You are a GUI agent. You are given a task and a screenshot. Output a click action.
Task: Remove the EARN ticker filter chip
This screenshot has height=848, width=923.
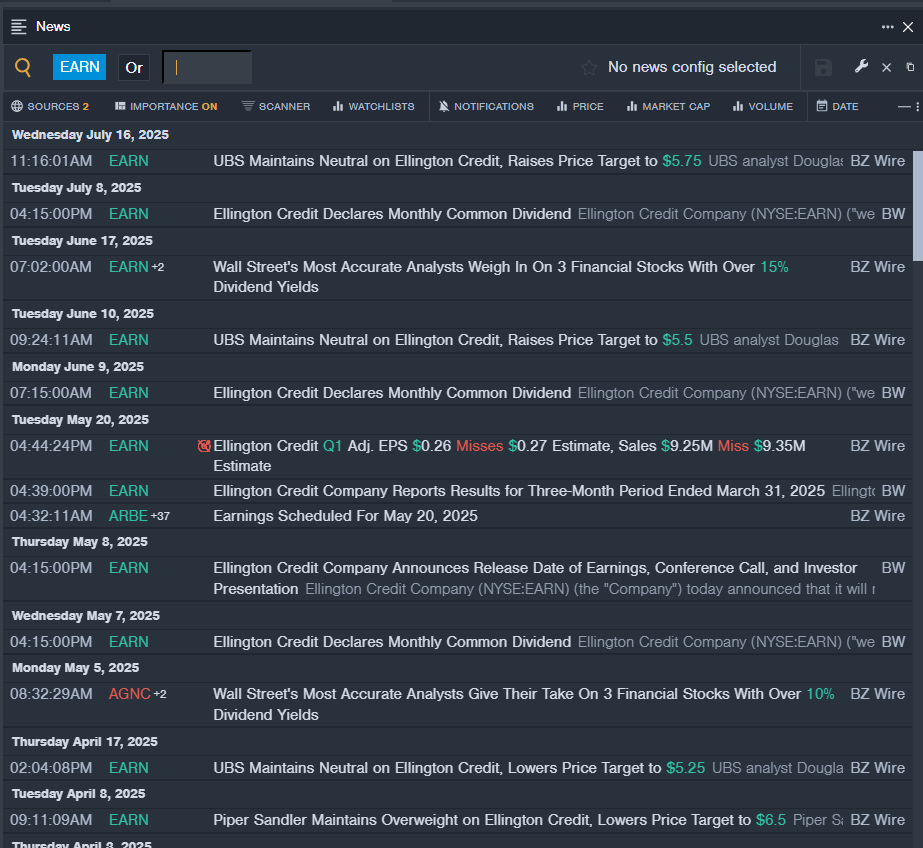click(x=79, y=67)
